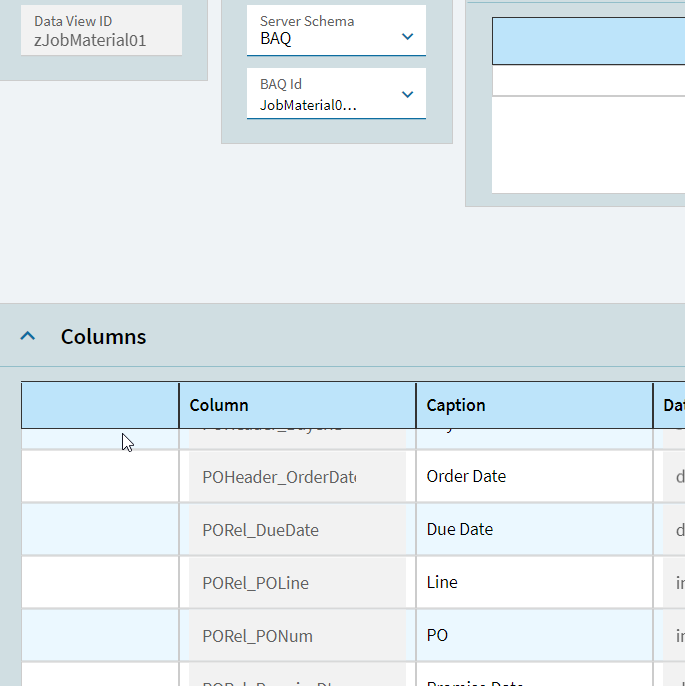
Task: Click the Caption column header
Action: click(x=535, y=405)
